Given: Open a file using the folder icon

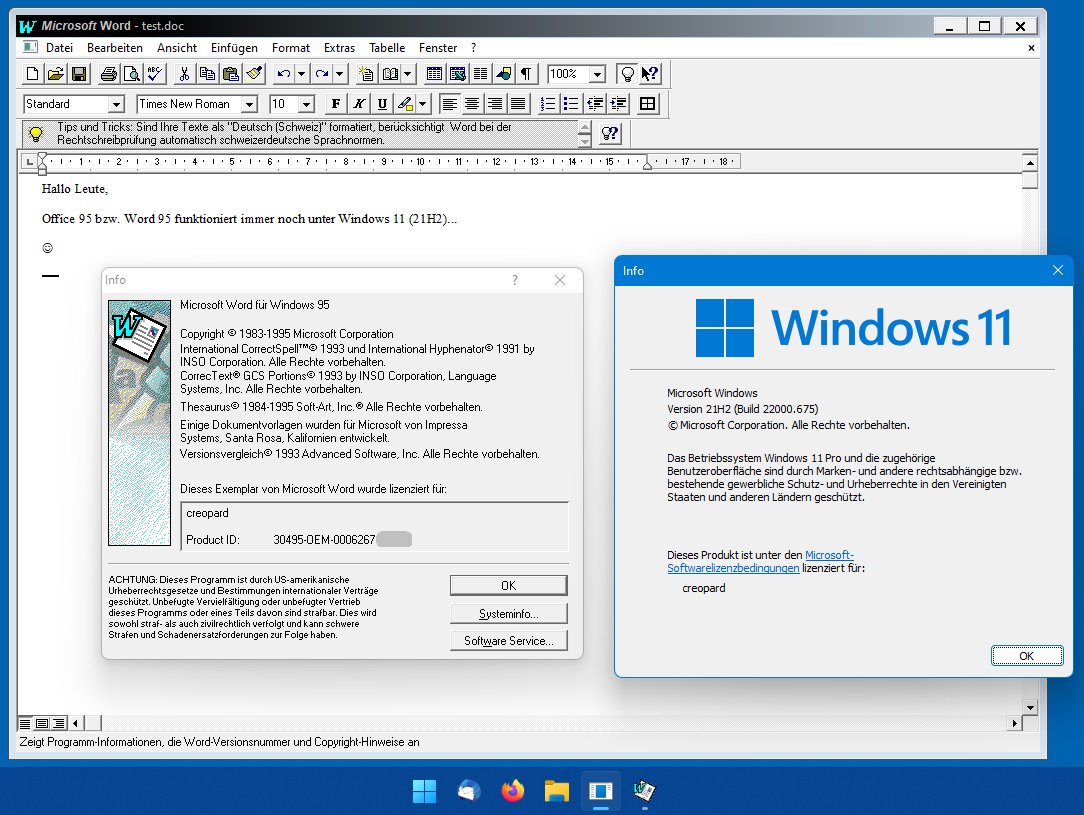Looking at the screenshot, I should [x=56, y=74].
